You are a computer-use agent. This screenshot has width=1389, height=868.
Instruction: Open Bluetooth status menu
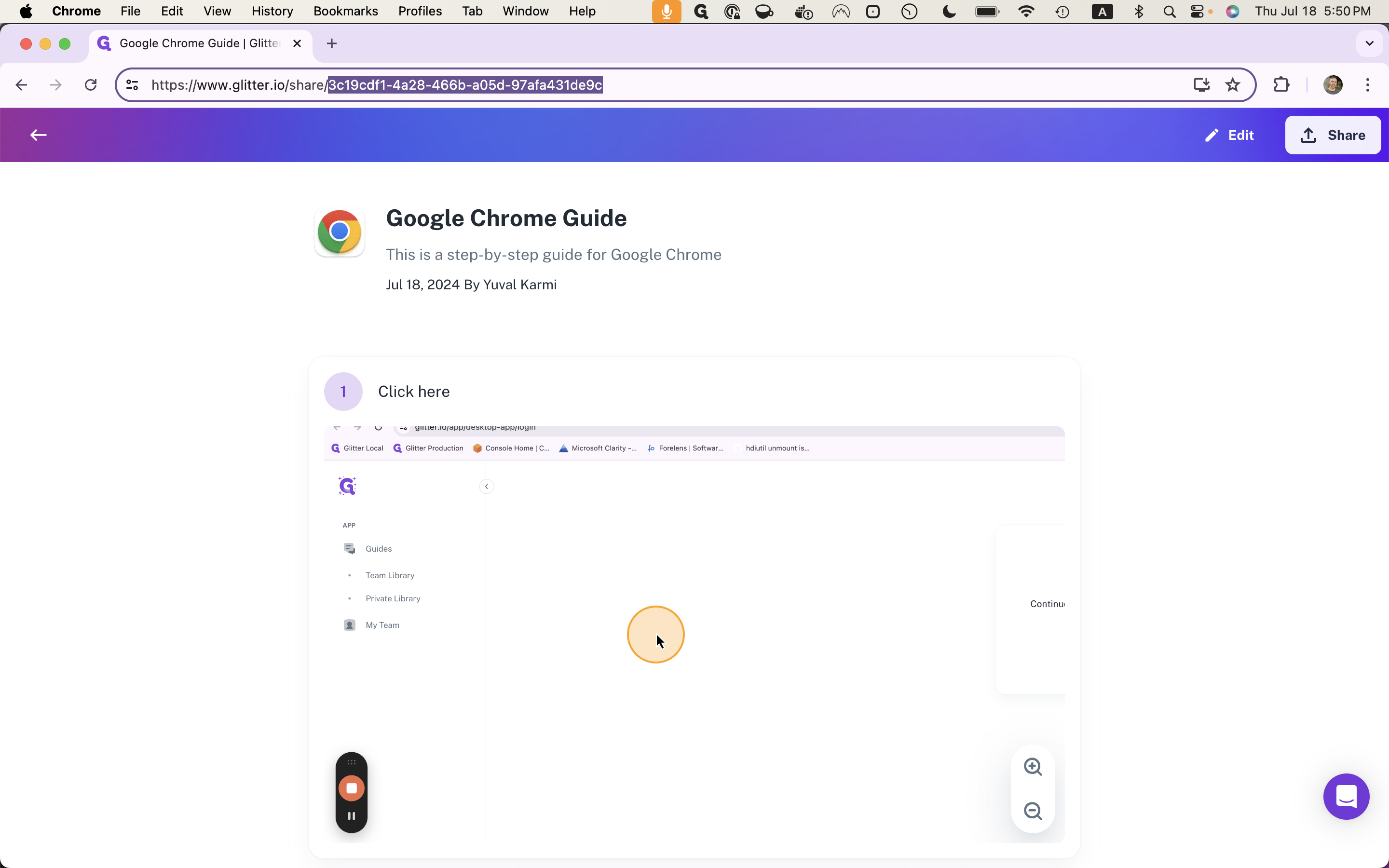tap(1139, 12)
